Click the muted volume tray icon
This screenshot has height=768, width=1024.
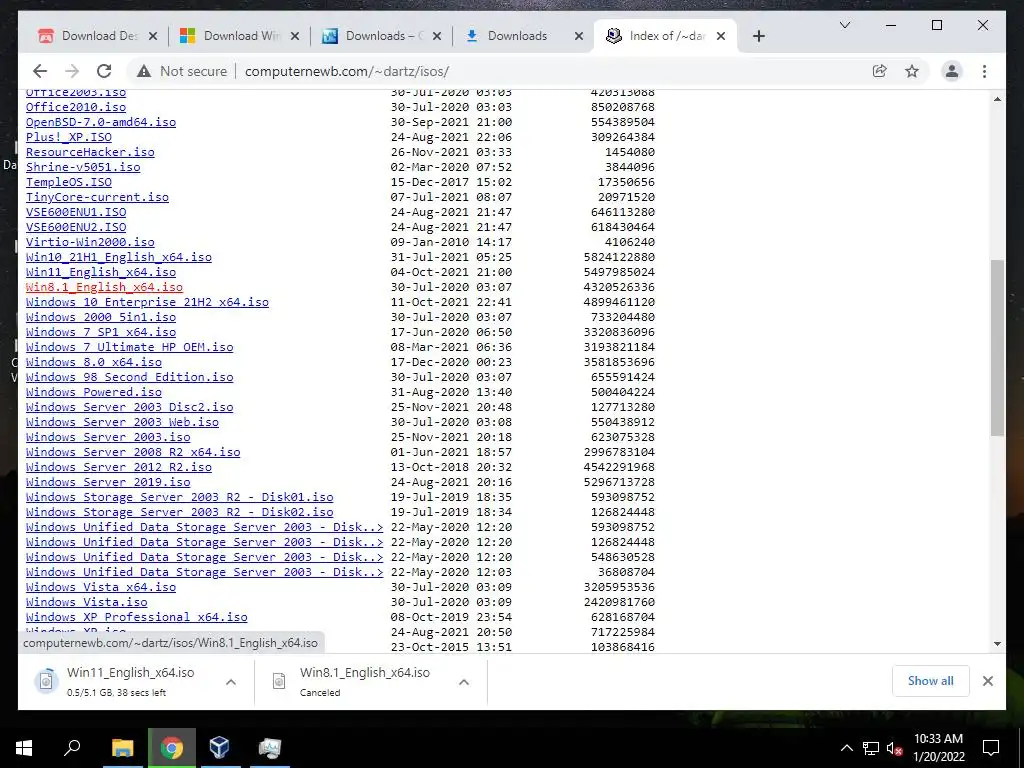tap(894, 748)
